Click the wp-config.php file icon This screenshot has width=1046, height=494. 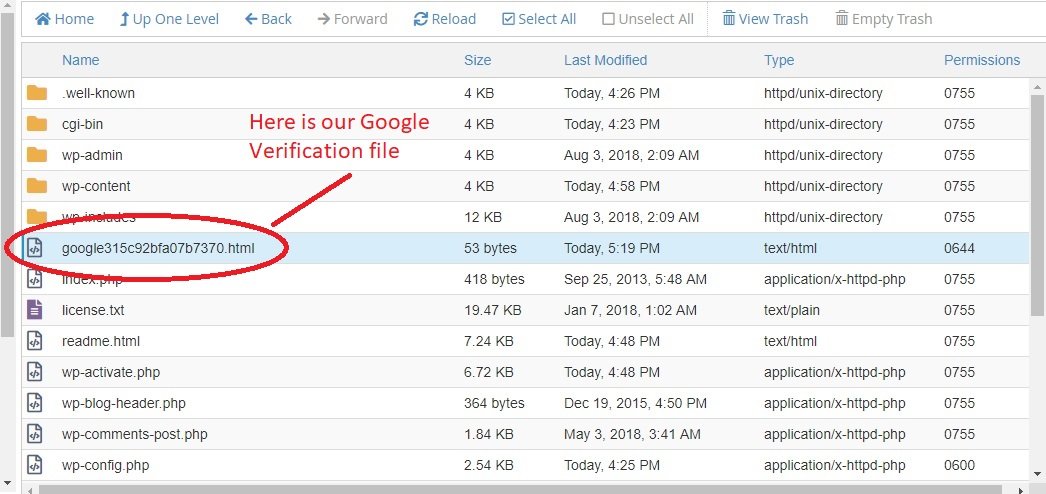35,465
